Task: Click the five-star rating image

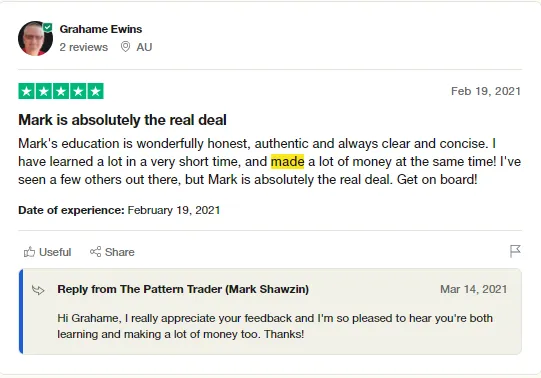Action: pyautogui.click(x=61, y=91)
